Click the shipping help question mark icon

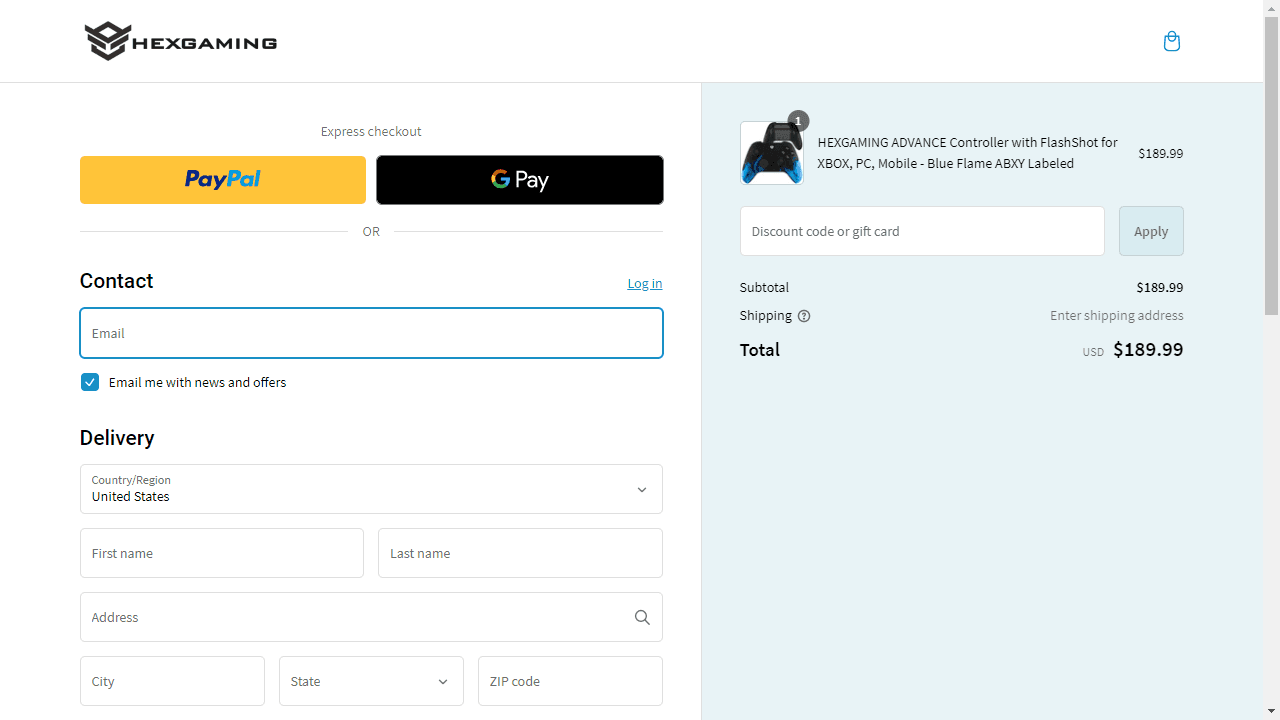804,316
